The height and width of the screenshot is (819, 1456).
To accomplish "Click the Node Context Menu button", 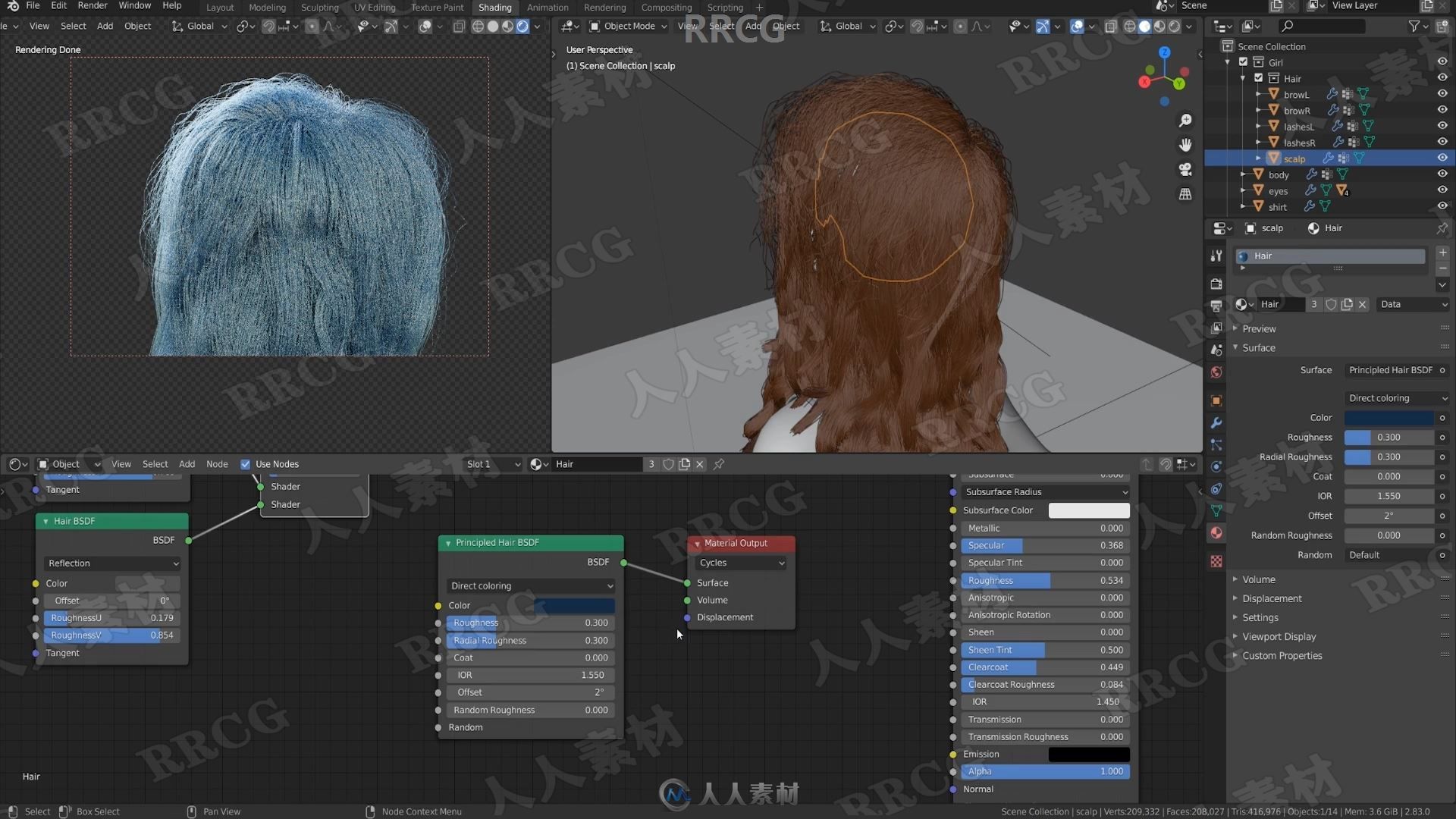I will click(420, 811).
